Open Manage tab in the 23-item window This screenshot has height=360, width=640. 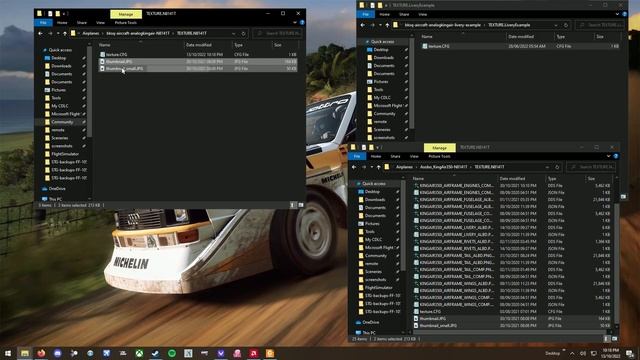(440, 148)
